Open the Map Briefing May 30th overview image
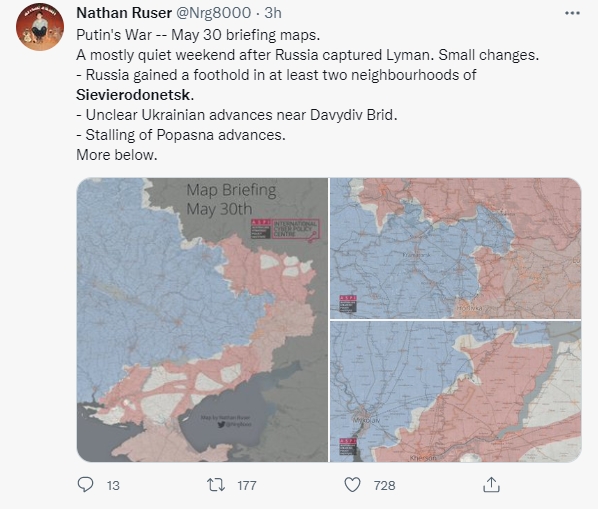This screenshot has width=598, height=509. (202, 320)
